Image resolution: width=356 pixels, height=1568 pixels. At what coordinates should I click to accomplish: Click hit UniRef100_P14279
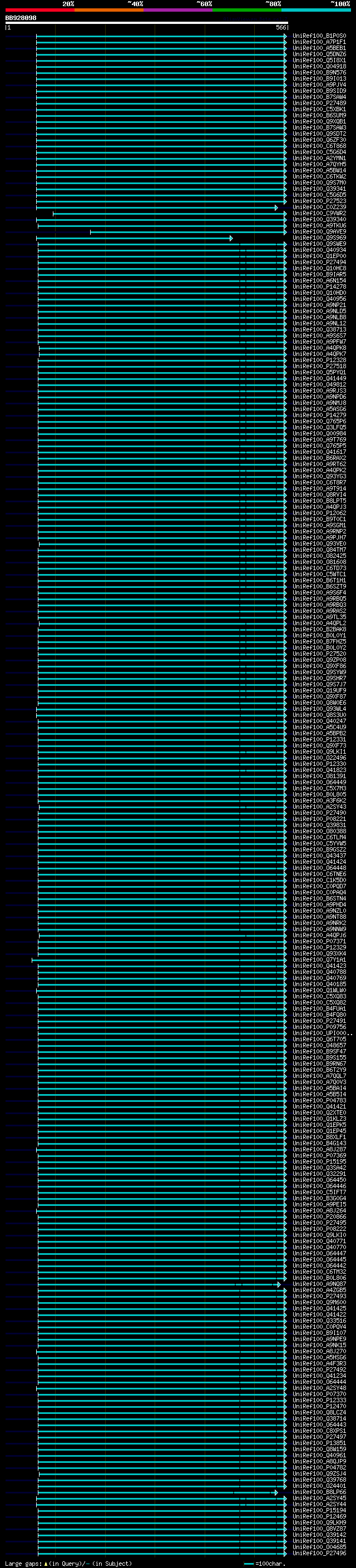[x=319, y=415]
